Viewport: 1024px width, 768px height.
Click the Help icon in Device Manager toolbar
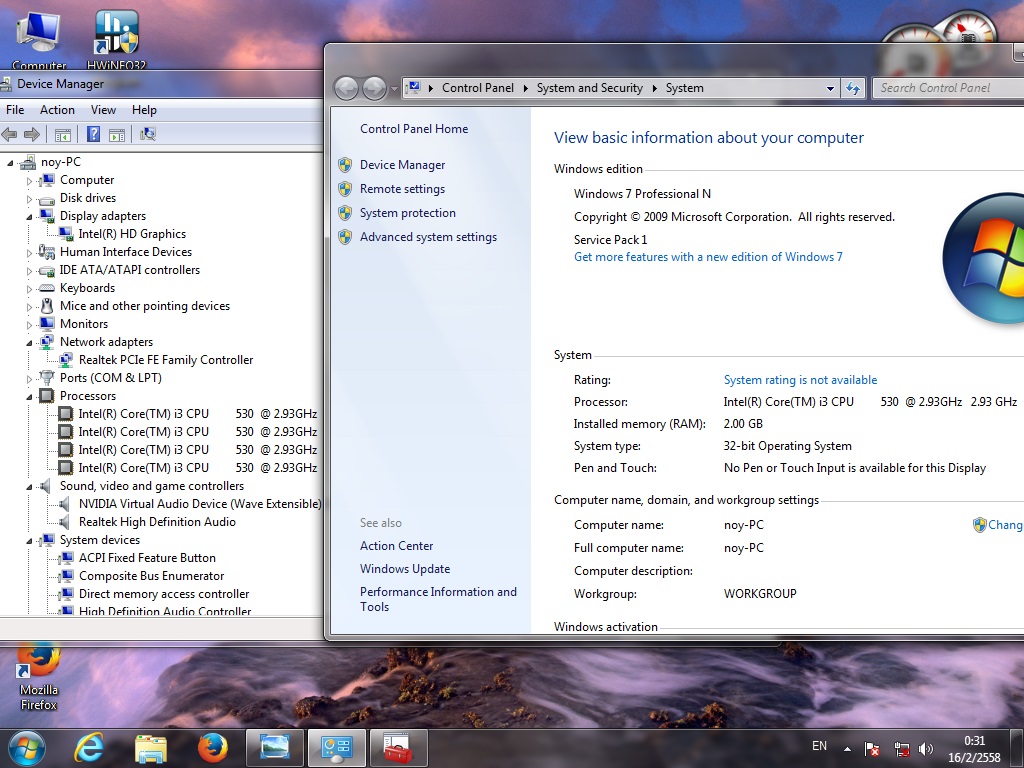93,135
